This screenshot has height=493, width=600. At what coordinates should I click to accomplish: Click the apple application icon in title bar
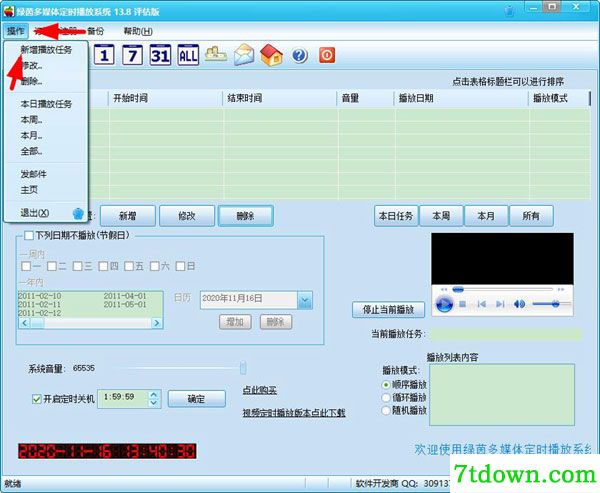tap(8, 11)
